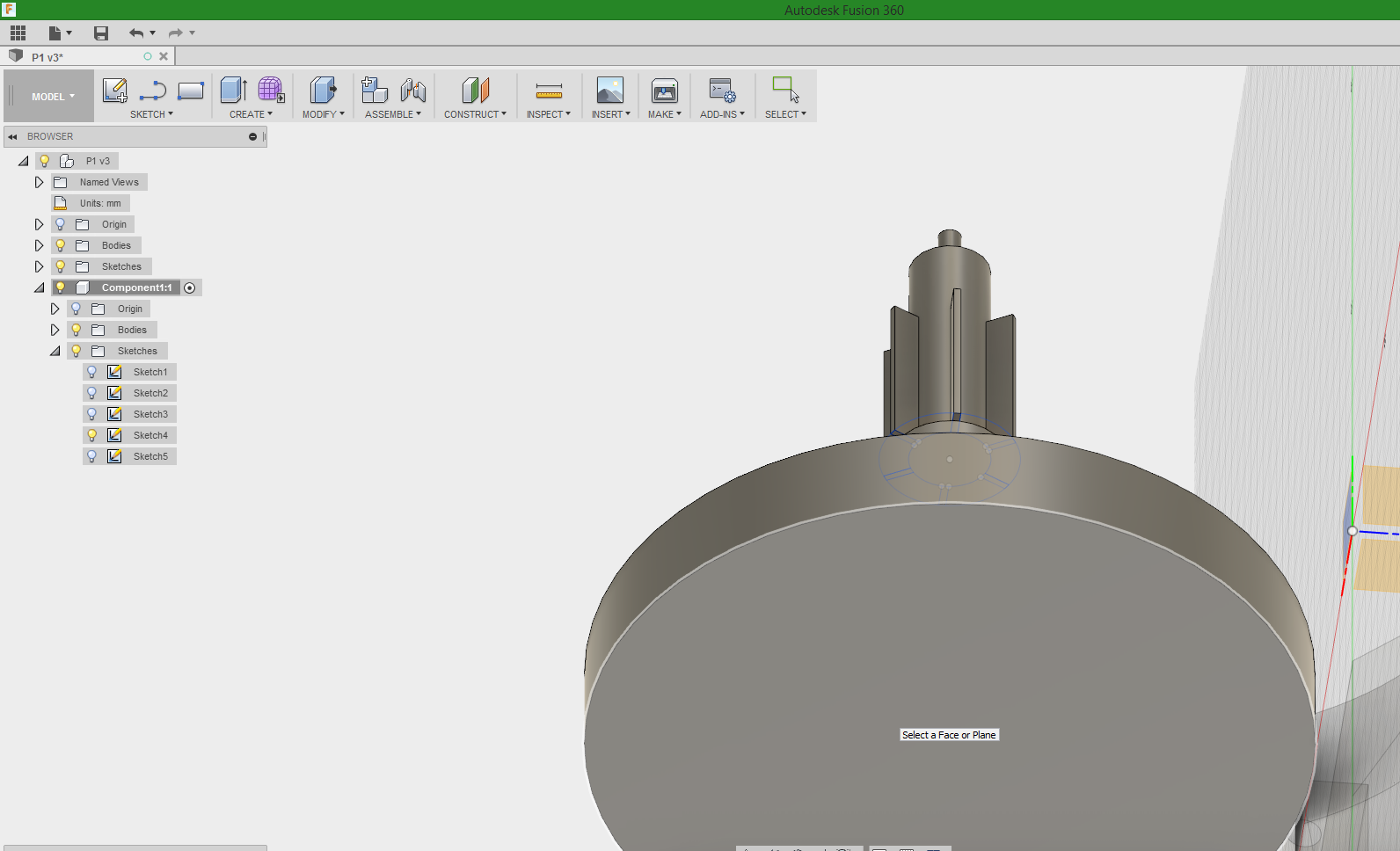Collapse the P1 v3 root node
Screen dimensions: 1400x851
pos(24,161)
